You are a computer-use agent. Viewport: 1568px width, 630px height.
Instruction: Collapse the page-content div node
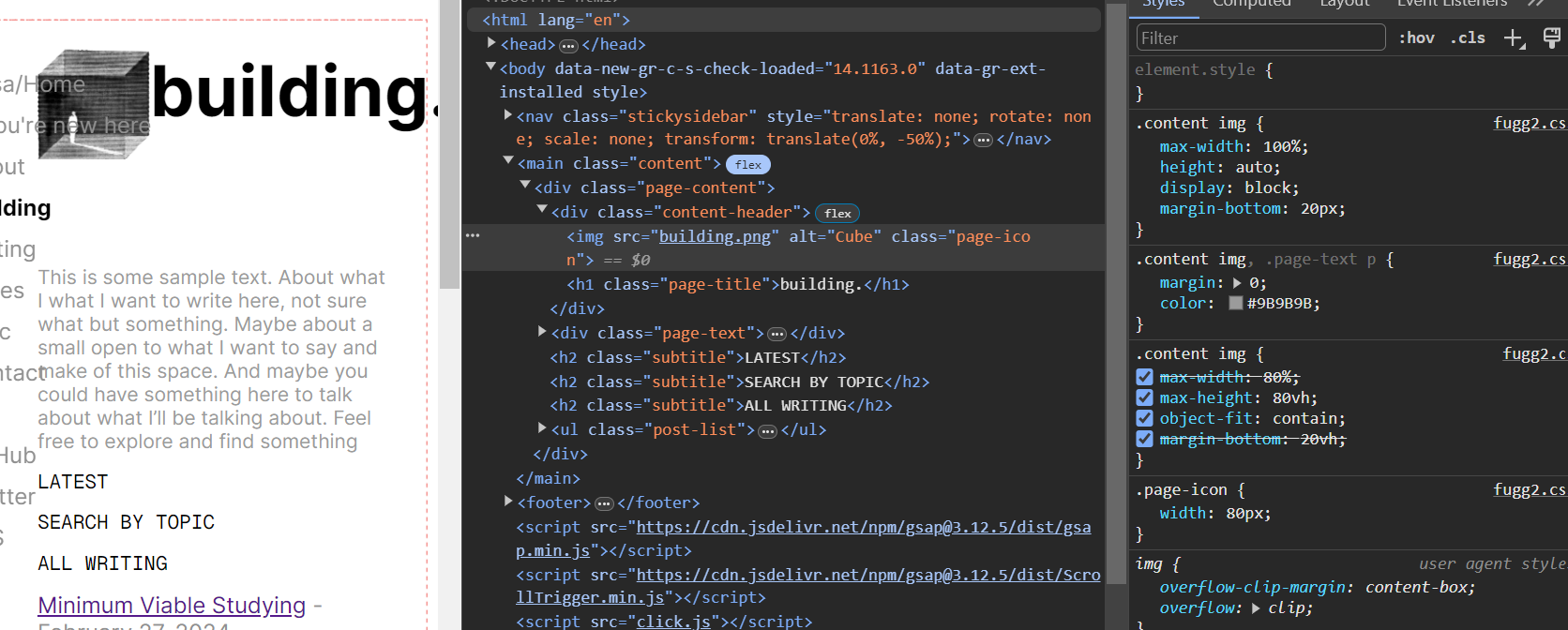[525, 187]
